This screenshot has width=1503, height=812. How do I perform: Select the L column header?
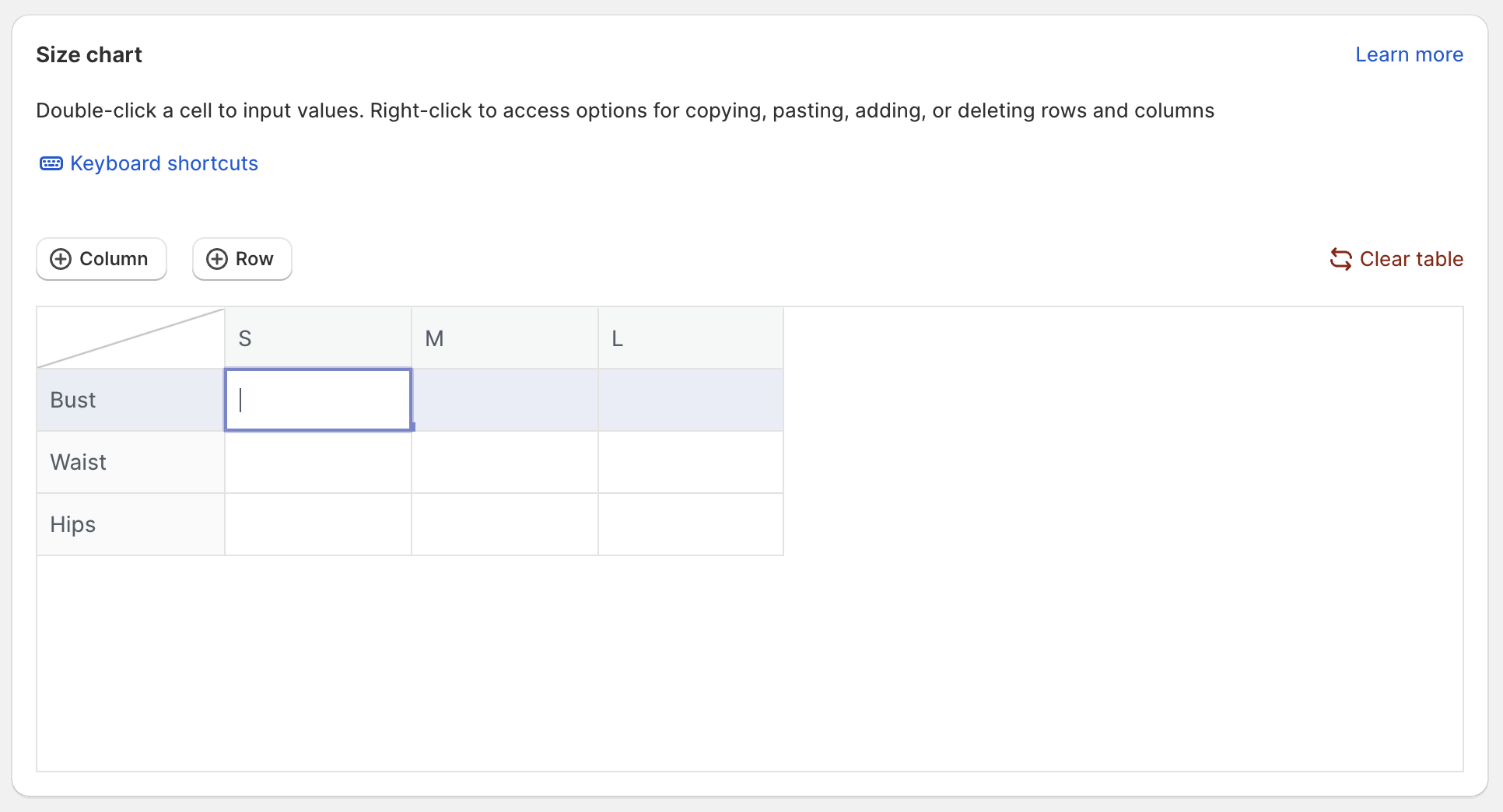click(x=691, y=338)
